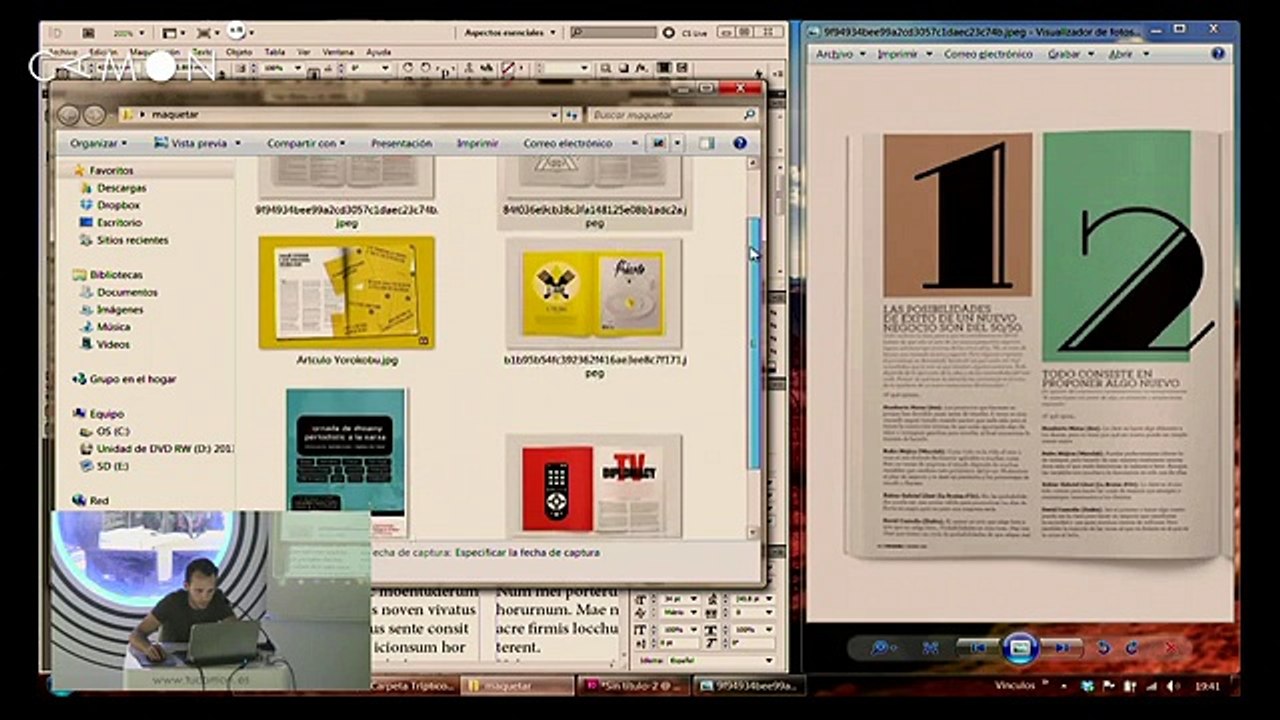The height and width of the screenshot is (720, 1280).
Task: Open Photo Viewer help icon
Action: 1218,54
